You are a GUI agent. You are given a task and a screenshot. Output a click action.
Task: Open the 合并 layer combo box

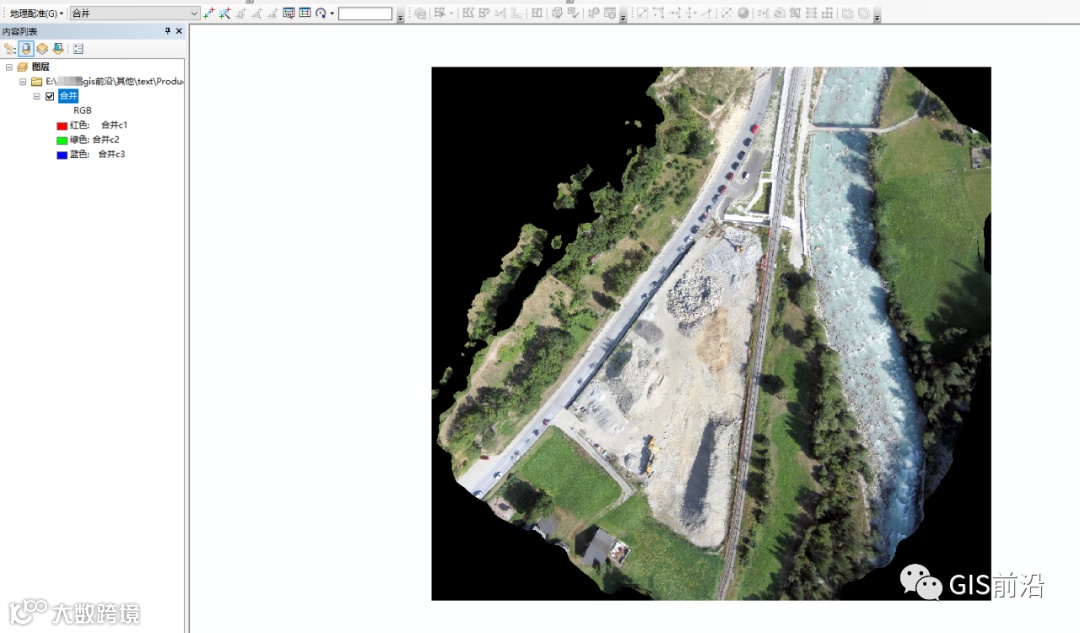coord(135,13)
